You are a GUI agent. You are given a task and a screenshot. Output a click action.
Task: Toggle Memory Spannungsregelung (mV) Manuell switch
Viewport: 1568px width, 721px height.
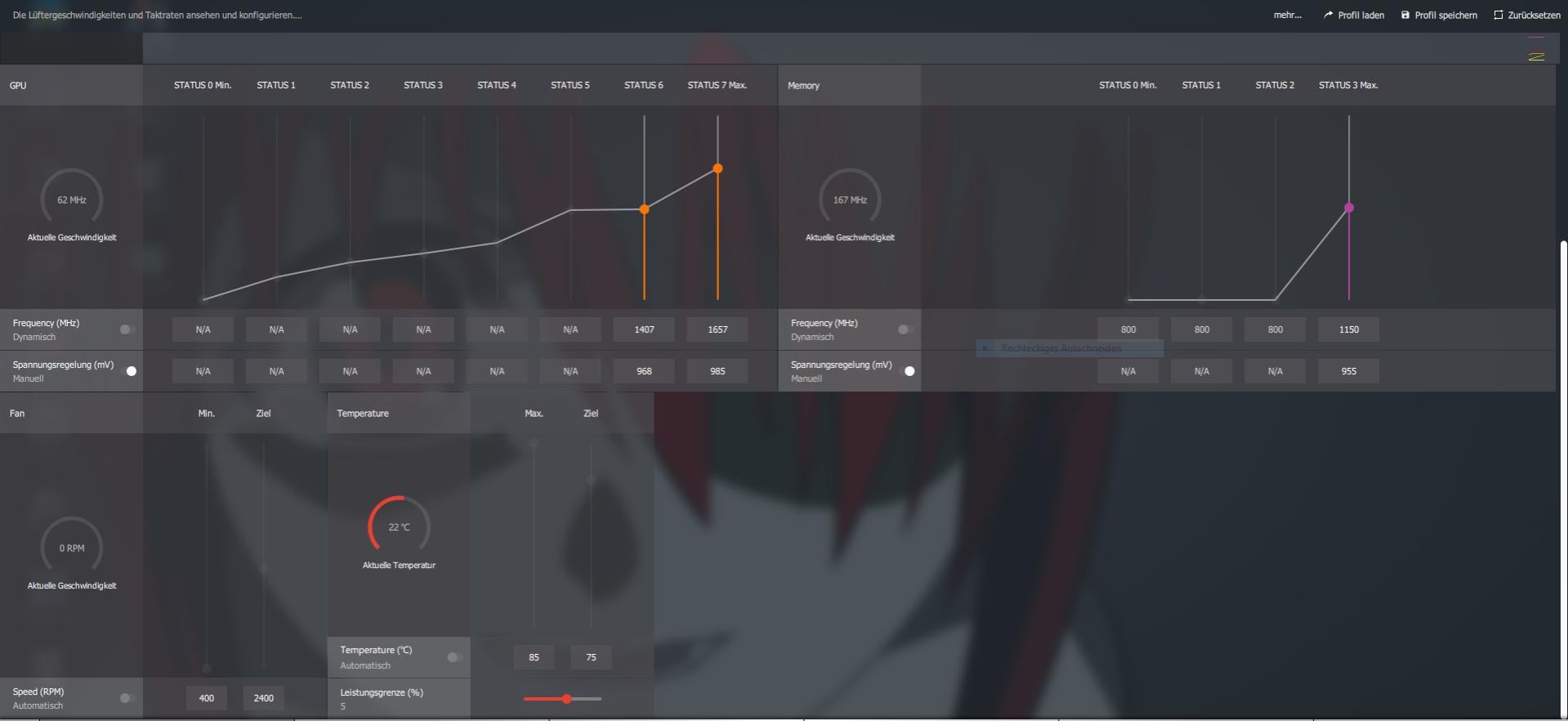905,371
